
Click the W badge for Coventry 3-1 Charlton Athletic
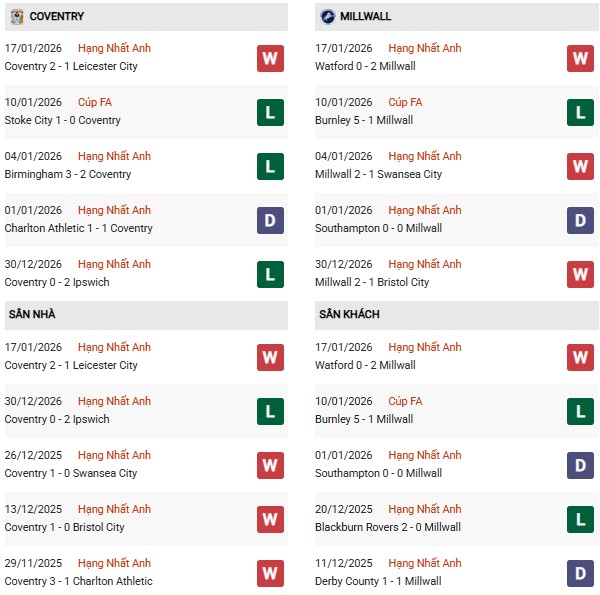(270, 573)
